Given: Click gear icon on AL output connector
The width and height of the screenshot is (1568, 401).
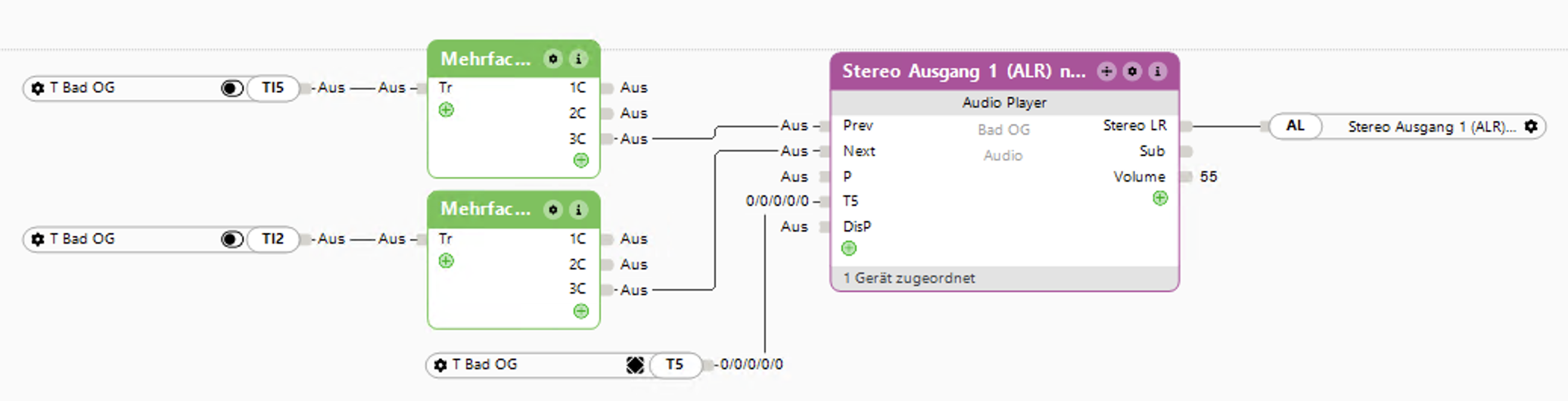Looking at the screenshot, I should click(1531, 126).
